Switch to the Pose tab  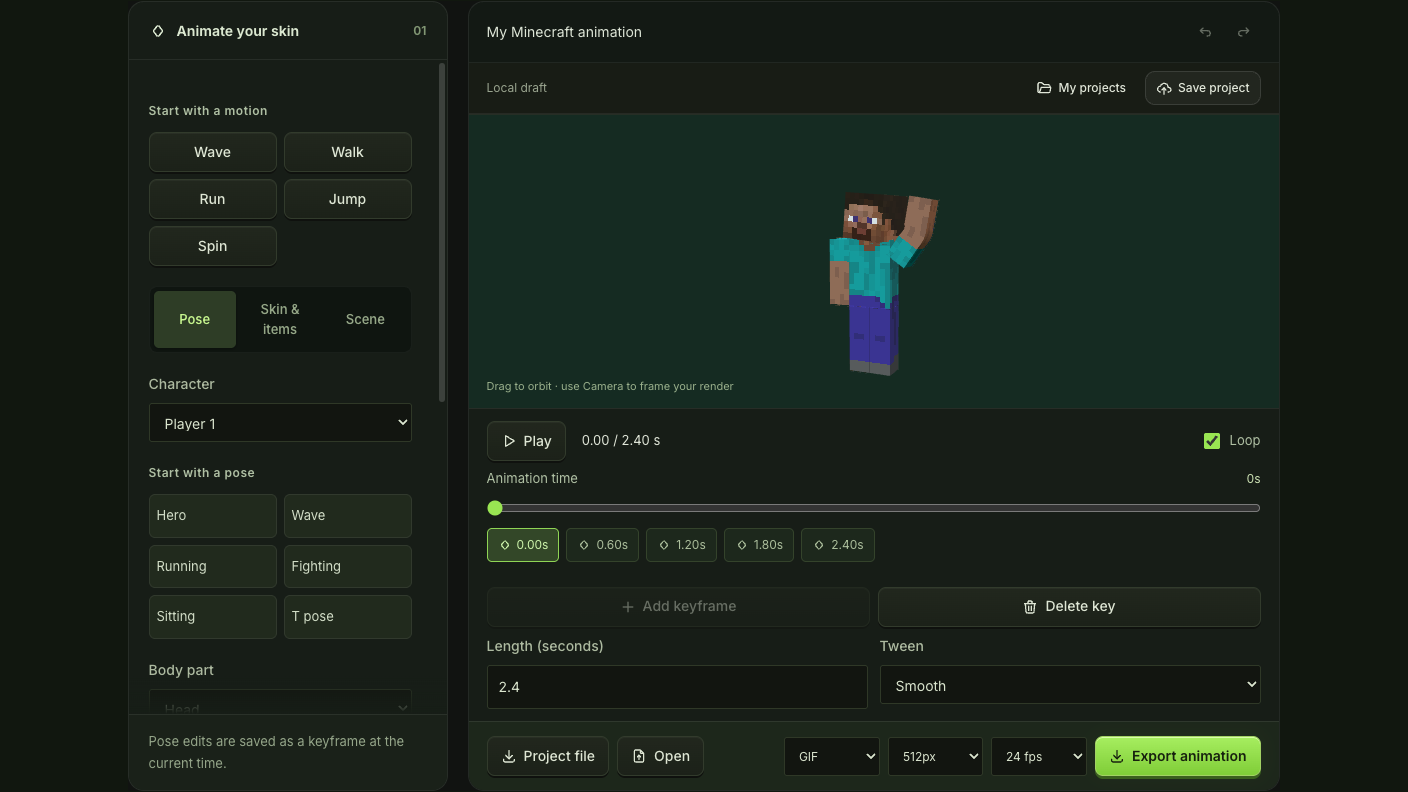(195, 319)
